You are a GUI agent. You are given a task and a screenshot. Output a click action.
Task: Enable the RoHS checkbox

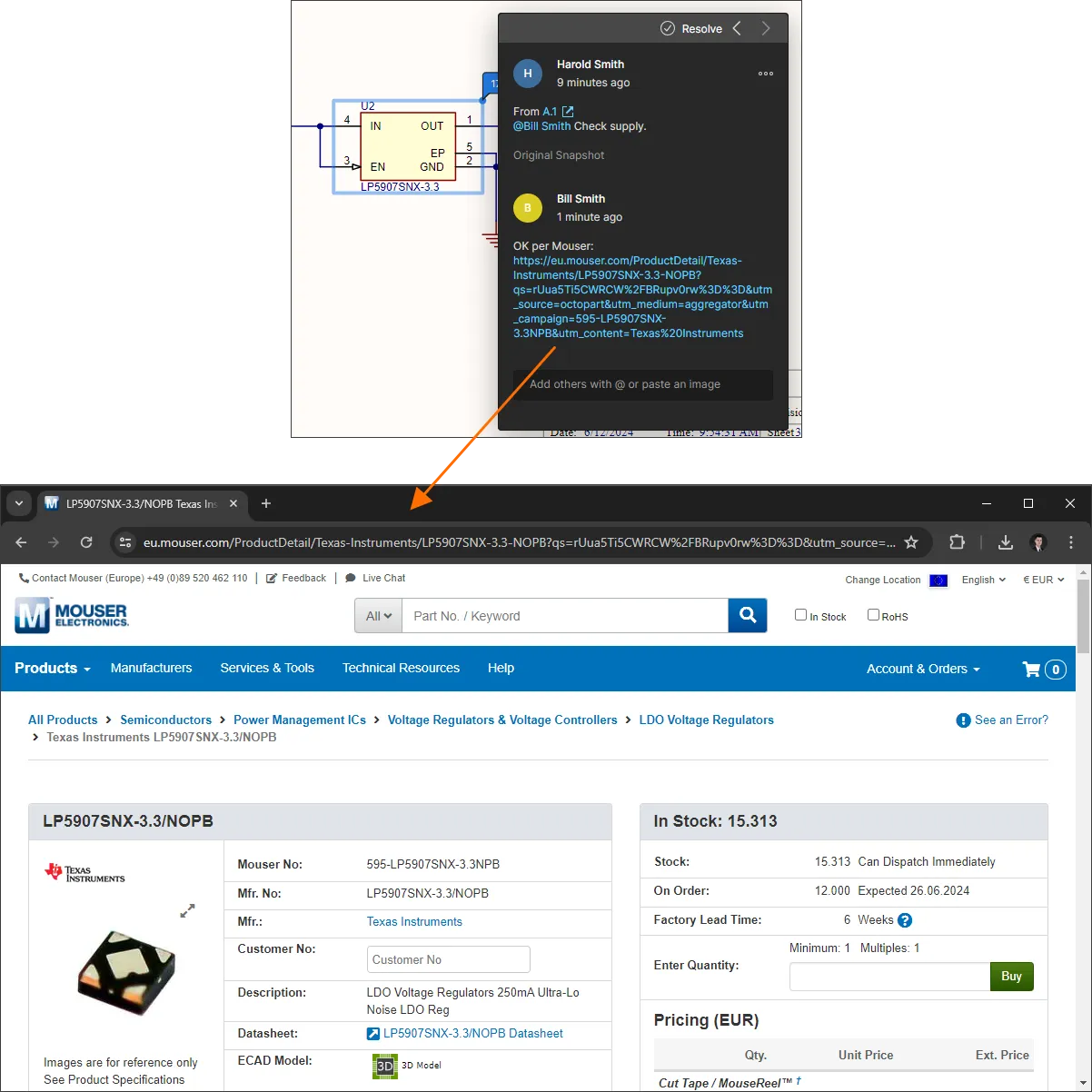pos(873,615)
